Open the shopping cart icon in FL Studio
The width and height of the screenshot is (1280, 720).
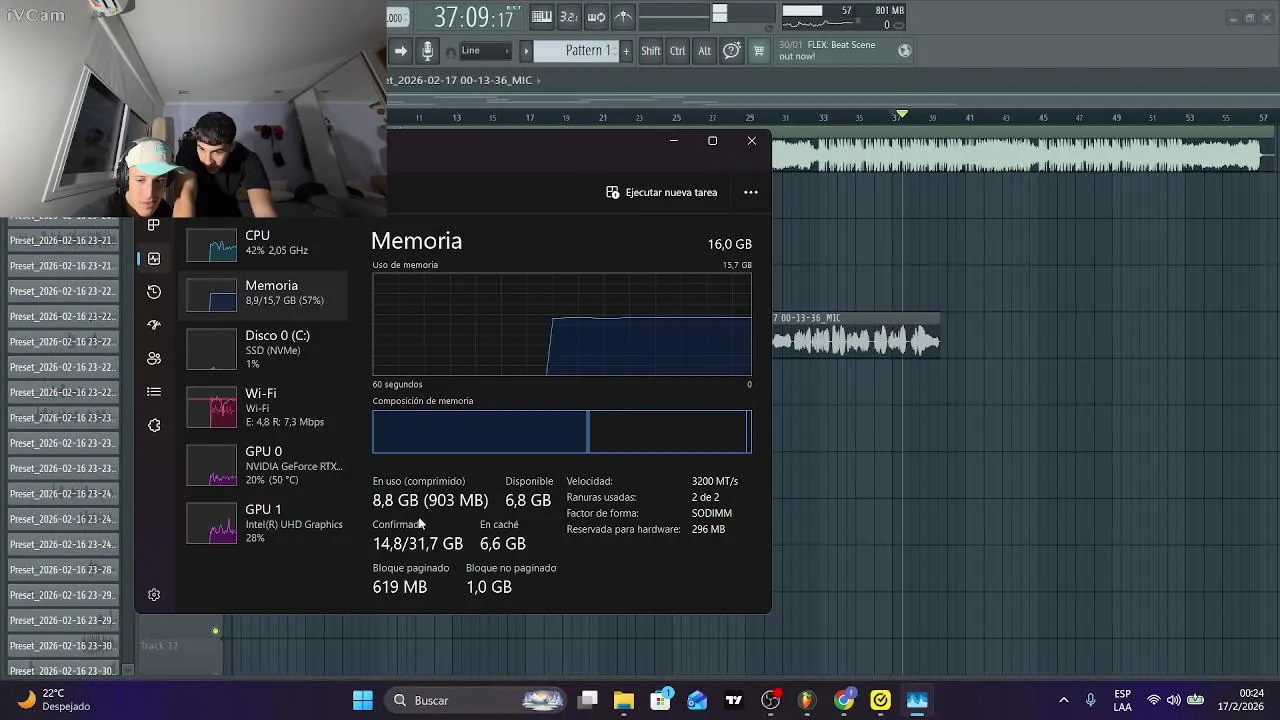pos(759,51)
